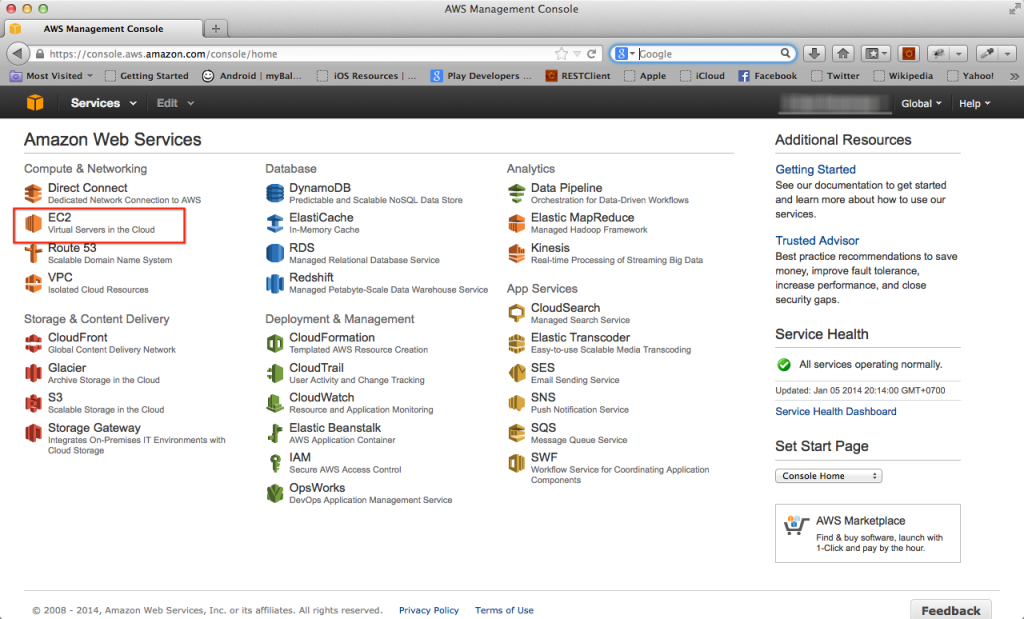Go to browser home page icon
Viewport: 1024px width, 619px height.
(x=843, y=54)
